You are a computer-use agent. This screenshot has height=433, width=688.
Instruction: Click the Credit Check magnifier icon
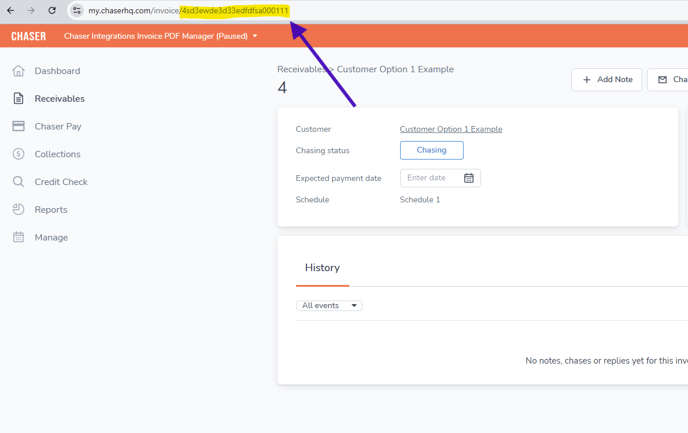(18, 182)
